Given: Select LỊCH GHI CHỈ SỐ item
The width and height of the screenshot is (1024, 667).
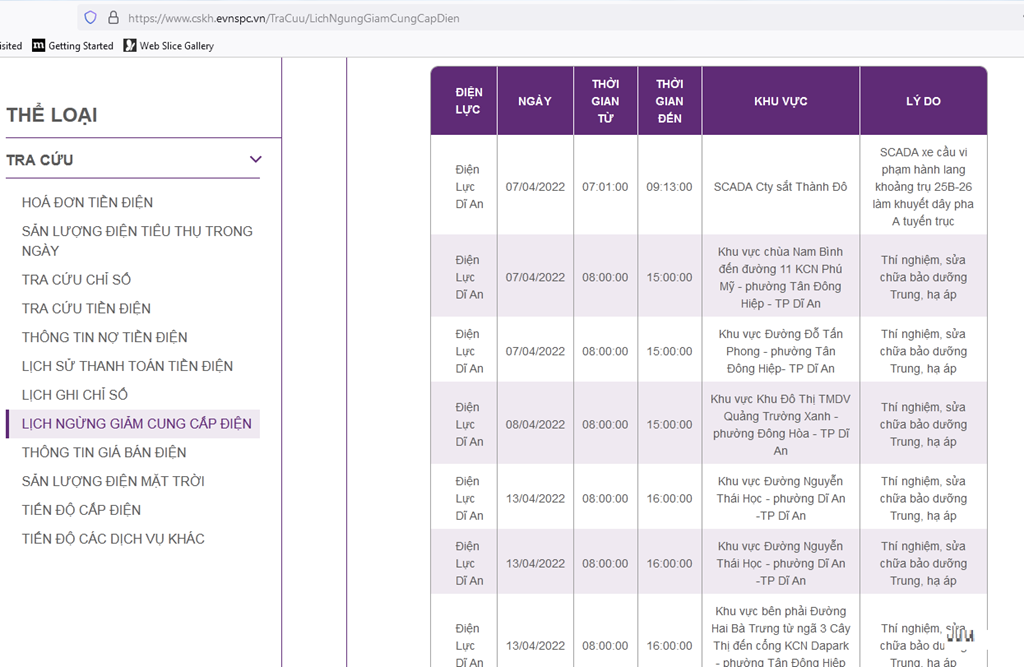Looking at the screenshot, I should [74, 395].
